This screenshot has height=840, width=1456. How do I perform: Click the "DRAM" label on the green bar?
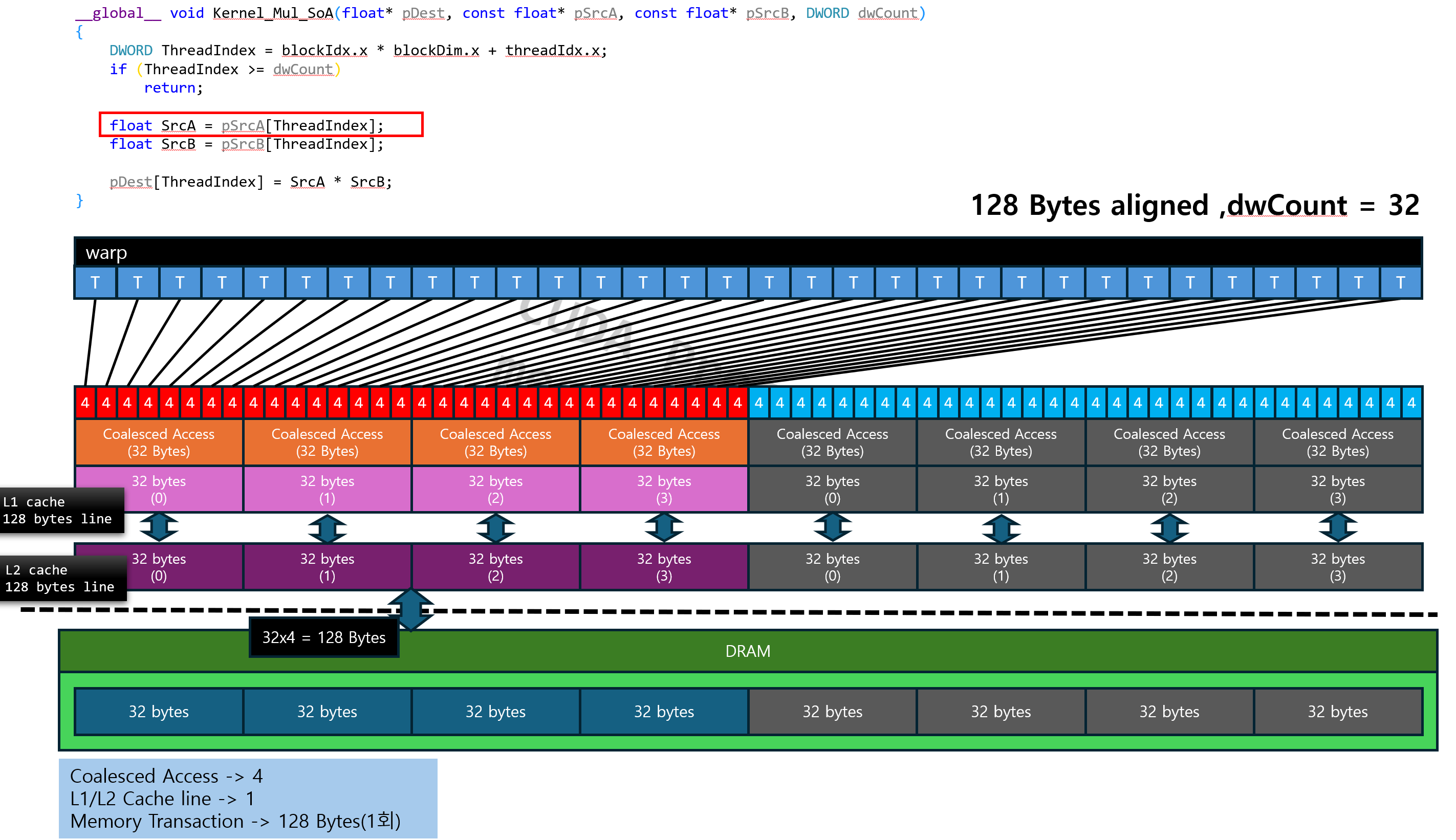[747, 651]
